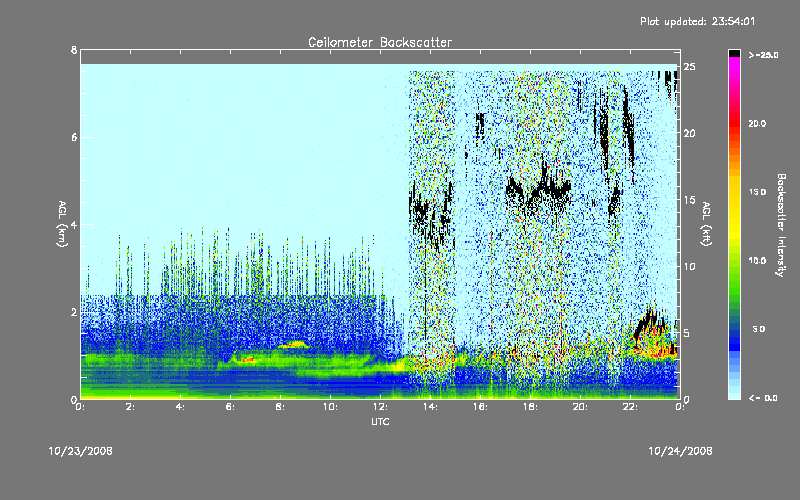800x500 pixels.
Task: Pick the black top segment of the colorbar
Action: [734, 53]
